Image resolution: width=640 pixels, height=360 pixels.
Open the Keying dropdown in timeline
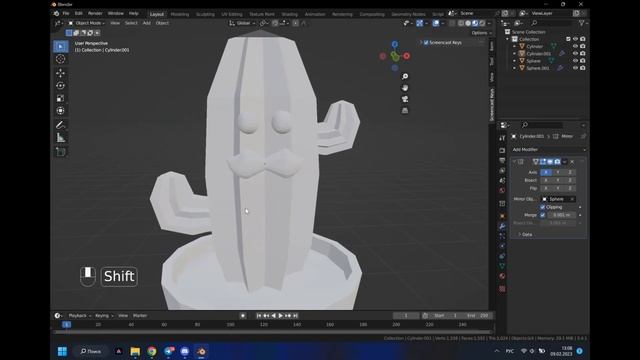click(x=104, y=316)
